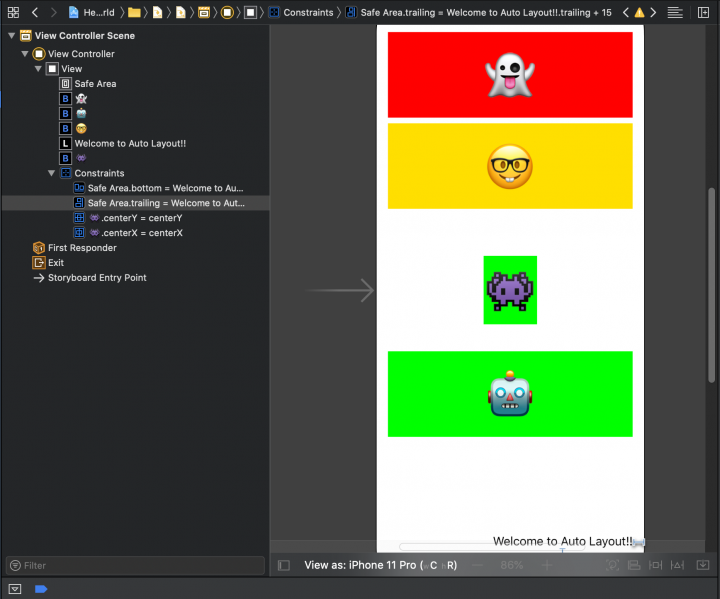Select the View square icon in jump bar
Screen dimensions: 720x599
250,12
